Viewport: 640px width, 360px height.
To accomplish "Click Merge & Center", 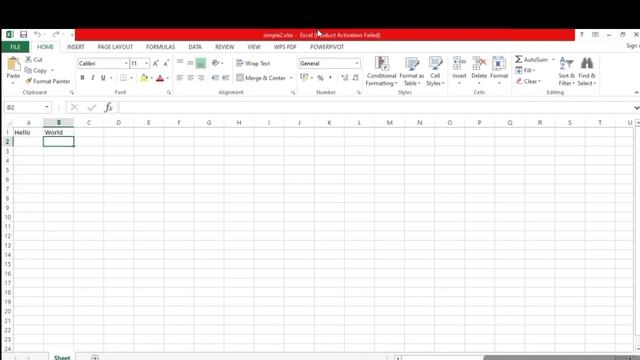I will (261, 78).
